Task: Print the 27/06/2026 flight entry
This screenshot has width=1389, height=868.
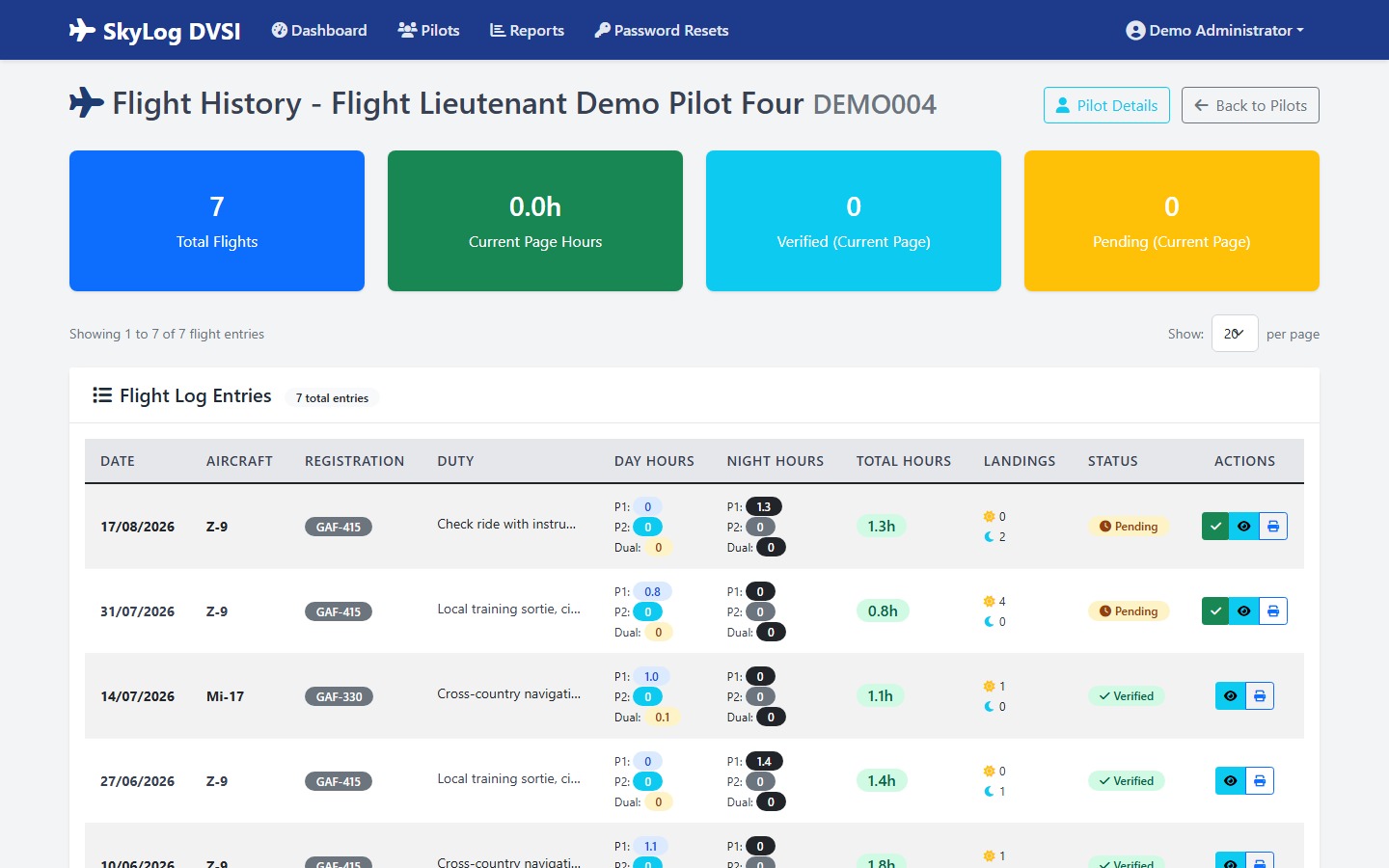Action: coord(1260,781)
